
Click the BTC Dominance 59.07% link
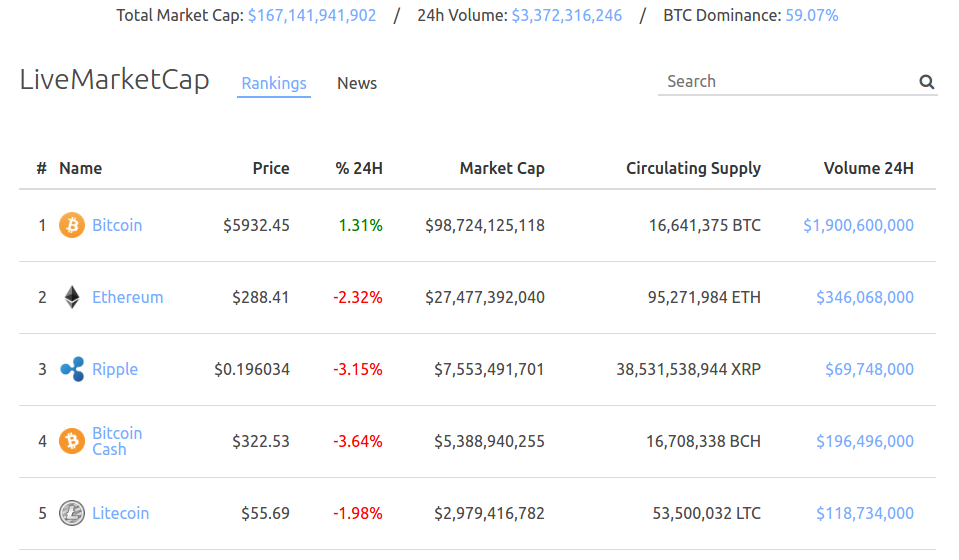coord(812,15)
